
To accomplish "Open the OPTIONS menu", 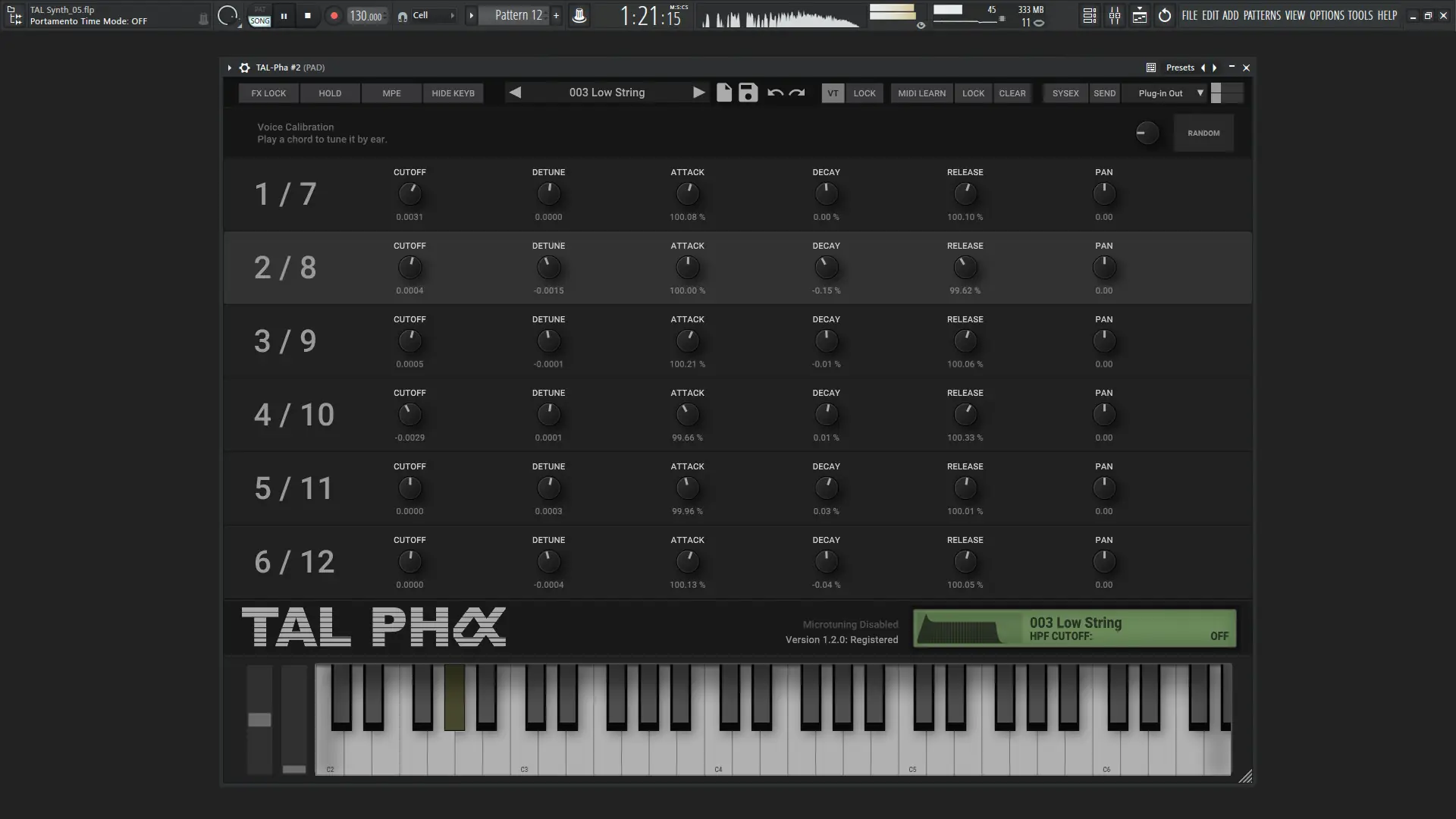I will coord(1326,15).
